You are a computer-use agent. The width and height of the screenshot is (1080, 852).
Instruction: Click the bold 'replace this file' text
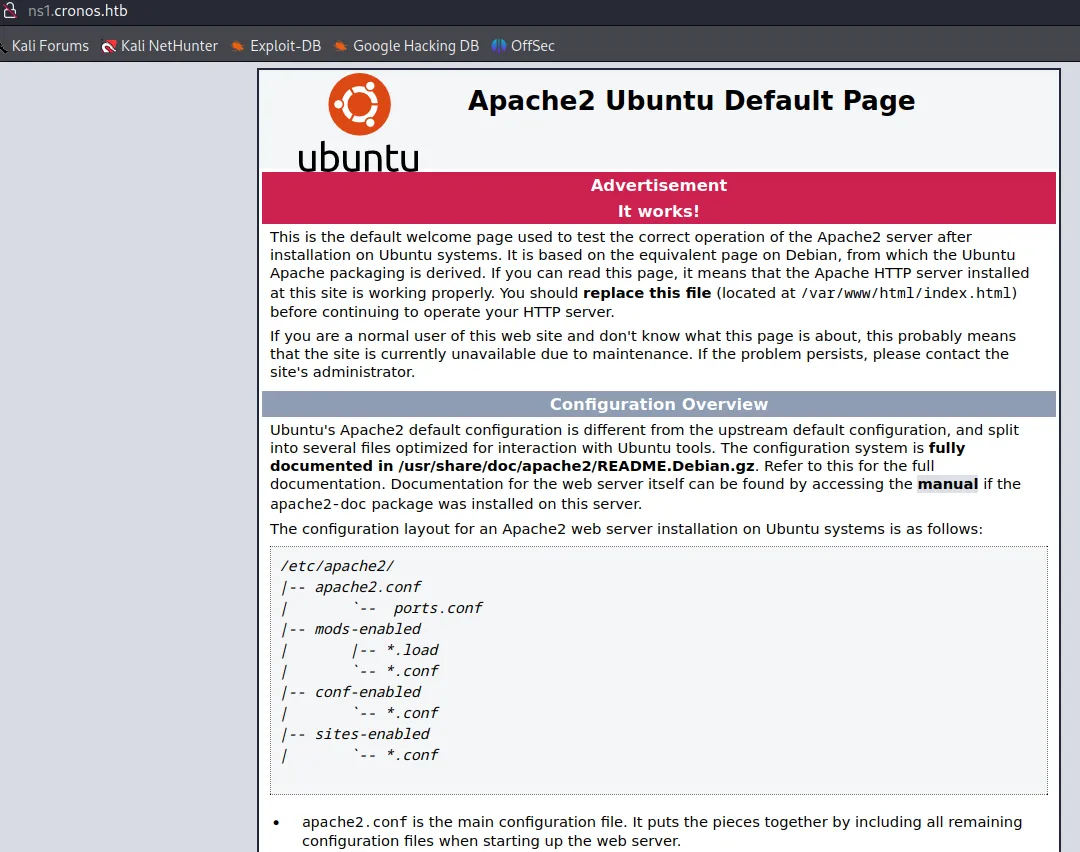tap(647, 293)
